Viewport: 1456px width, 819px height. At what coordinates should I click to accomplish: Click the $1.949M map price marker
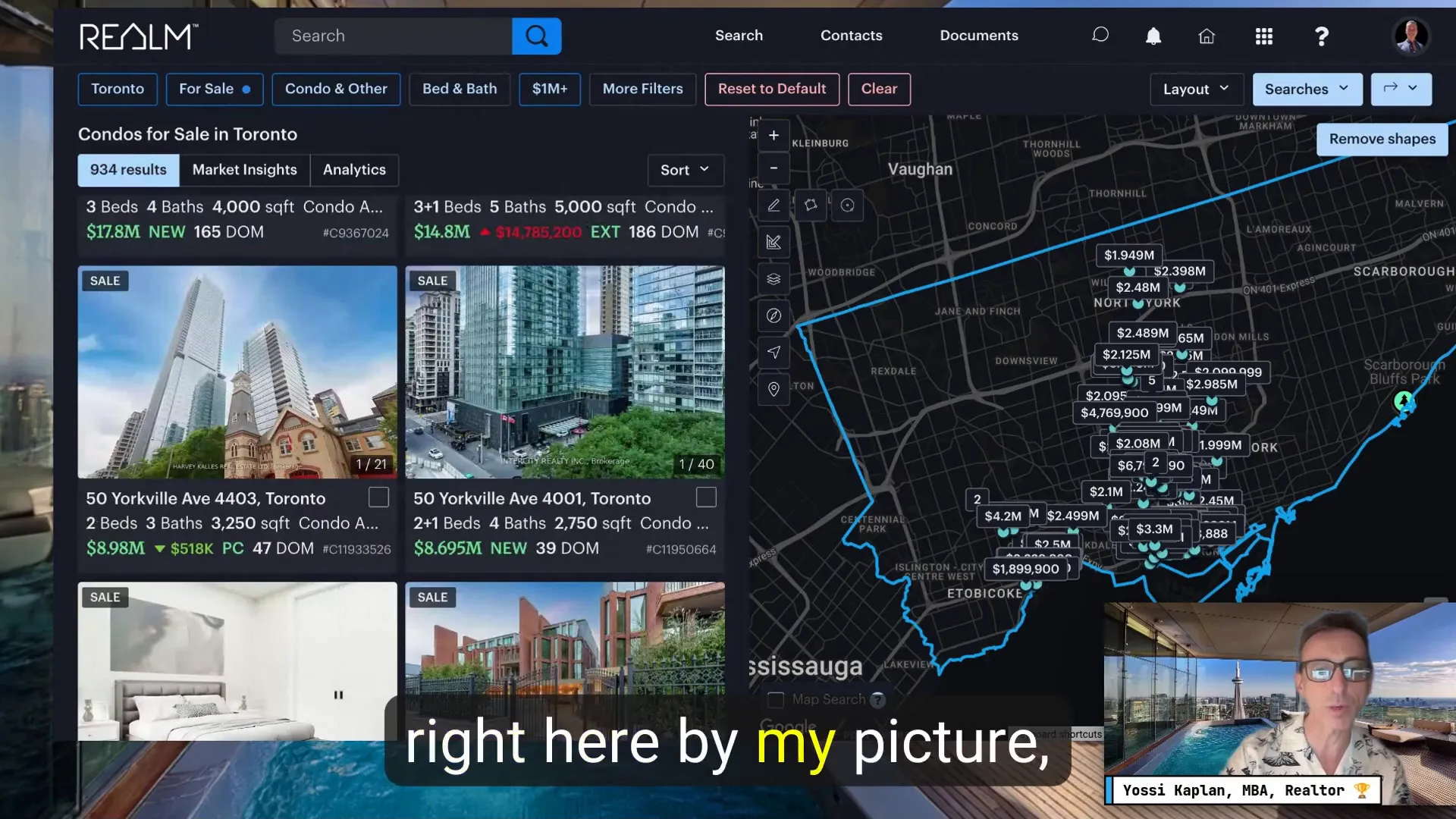[1128, 255]
